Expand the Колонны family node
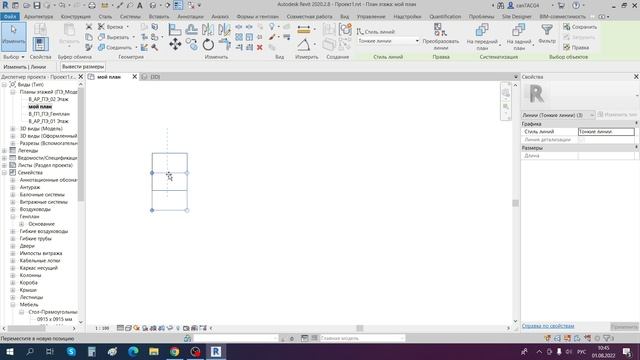The image size is (640, 360). (13, 276)
